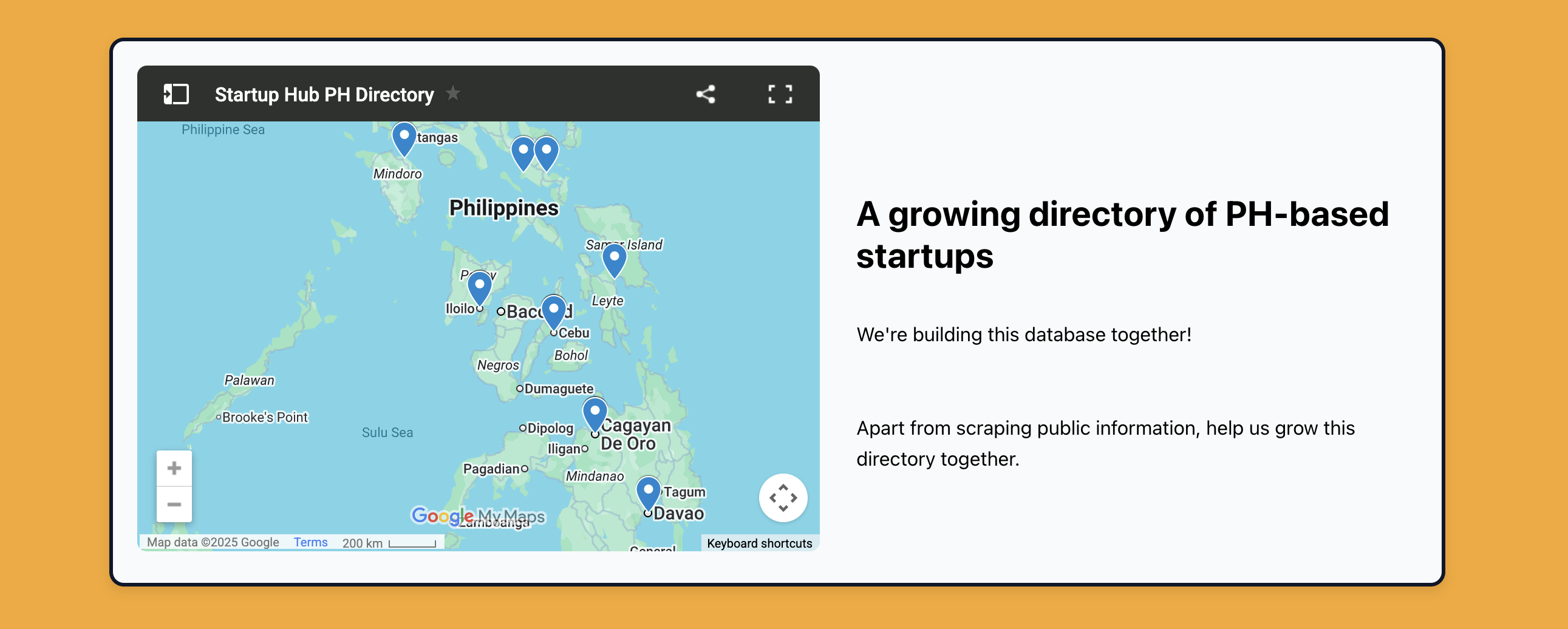Open the map legend sidebar panel
The image size is (1568, 629).
[176, 94]
